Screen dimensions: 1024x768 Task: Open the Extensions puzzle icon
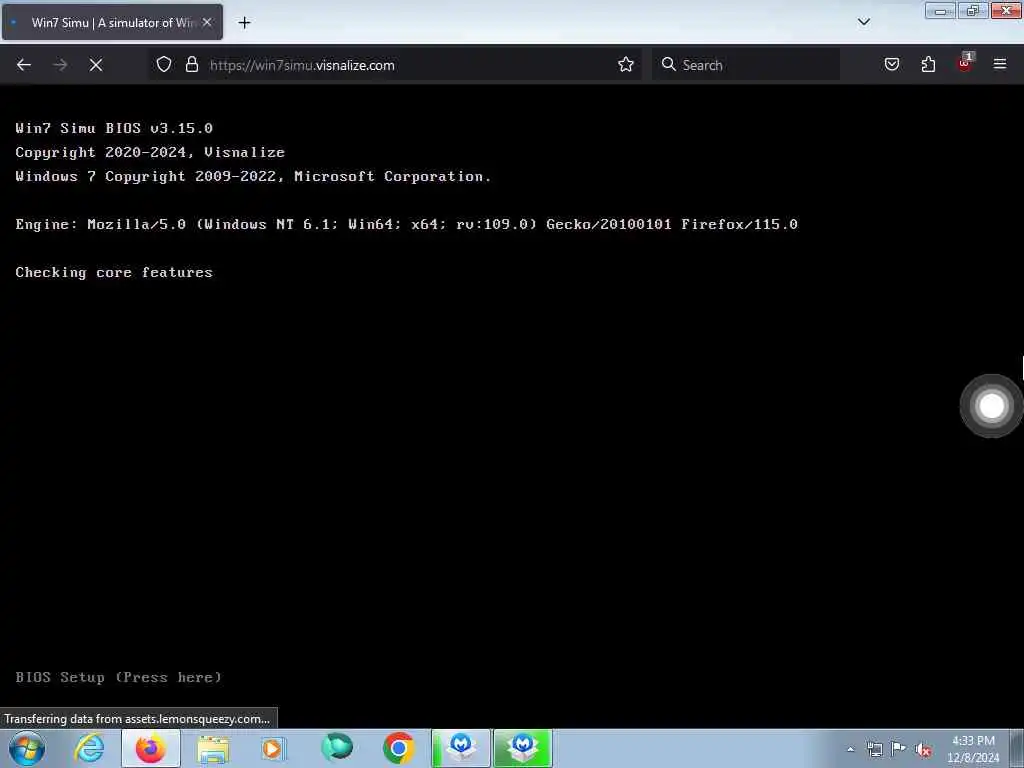pos(928,65)
